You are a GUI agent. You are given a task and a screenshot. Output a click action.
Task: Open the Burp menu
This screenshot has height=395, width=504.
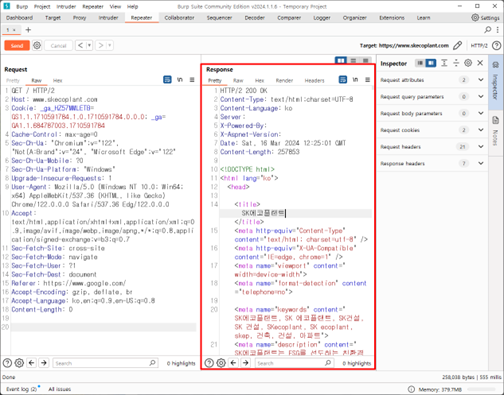22,6
